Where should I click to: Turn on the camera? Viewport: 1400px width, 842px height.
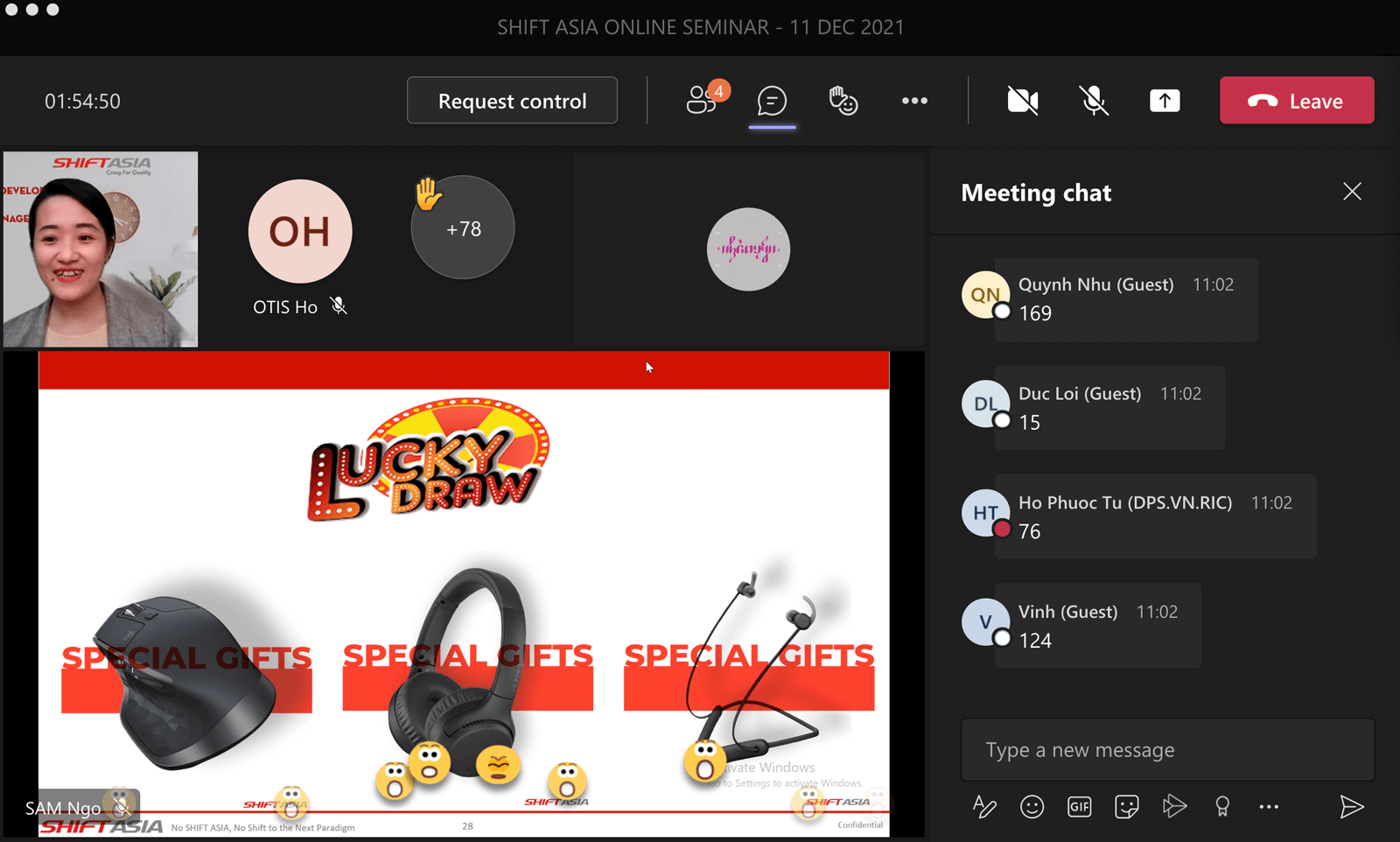click(1022, 101)
